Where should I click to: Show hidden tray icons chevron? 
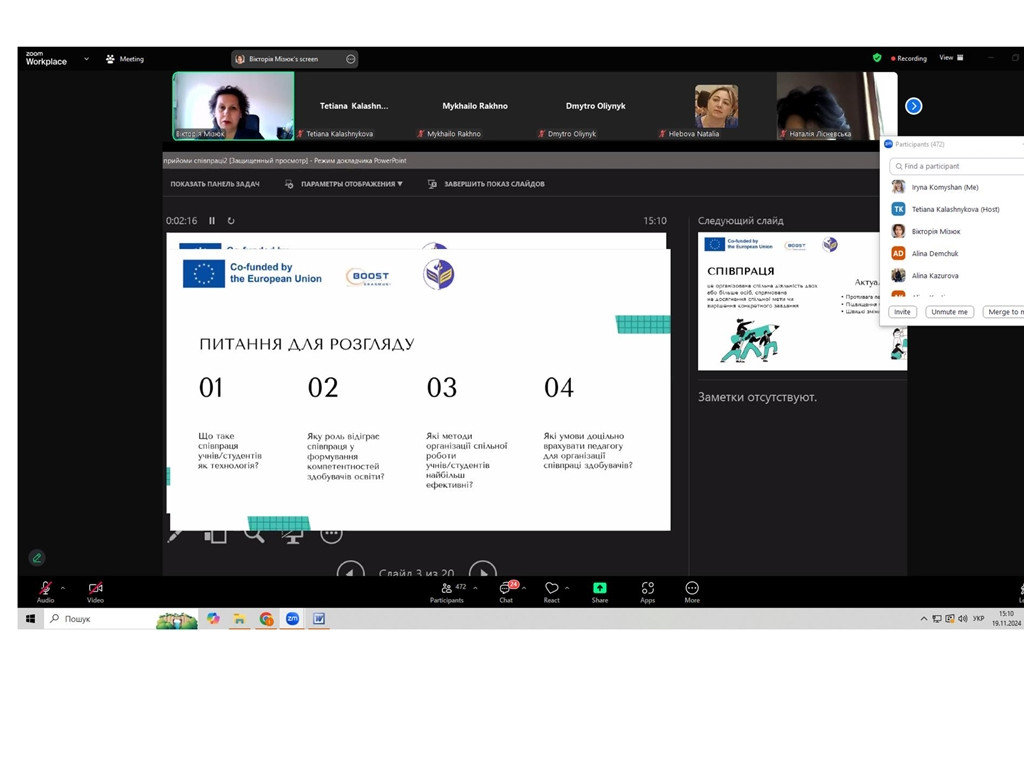[x=923, y=618]
